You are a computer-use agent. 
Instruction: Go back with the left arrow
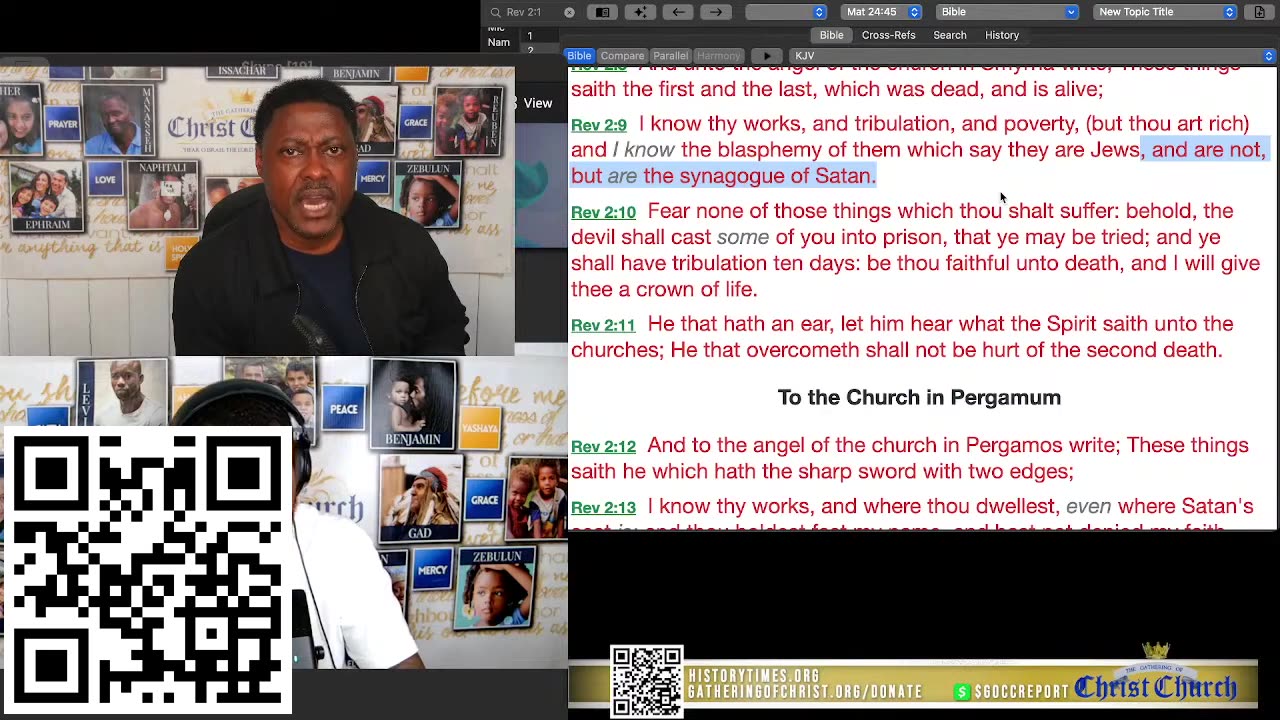point(678,12)
